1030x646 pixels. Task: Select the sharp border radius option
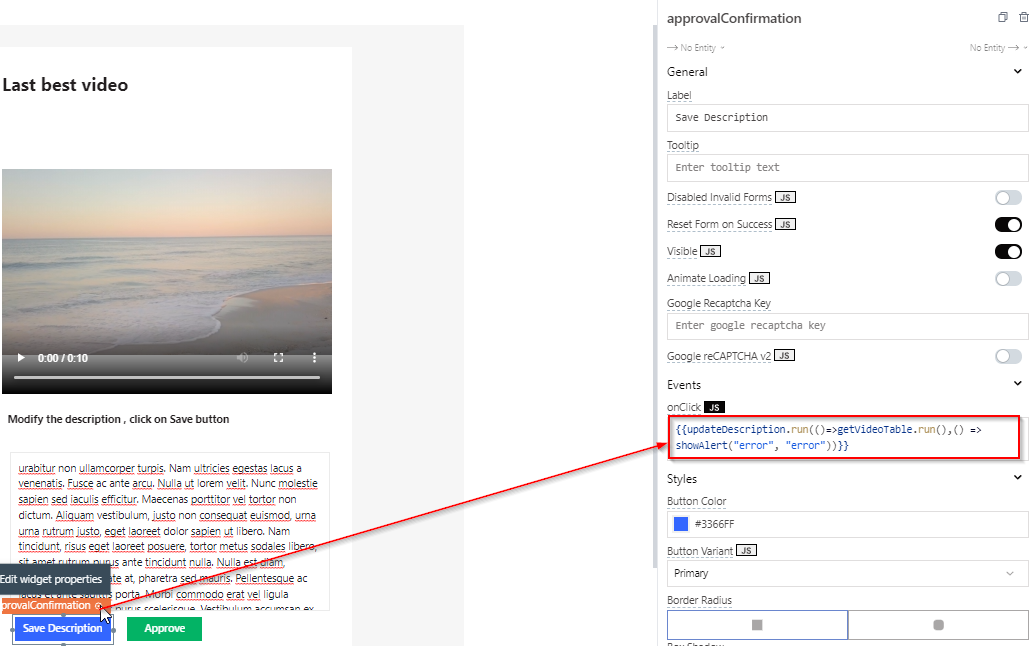[x=757, y=624]
